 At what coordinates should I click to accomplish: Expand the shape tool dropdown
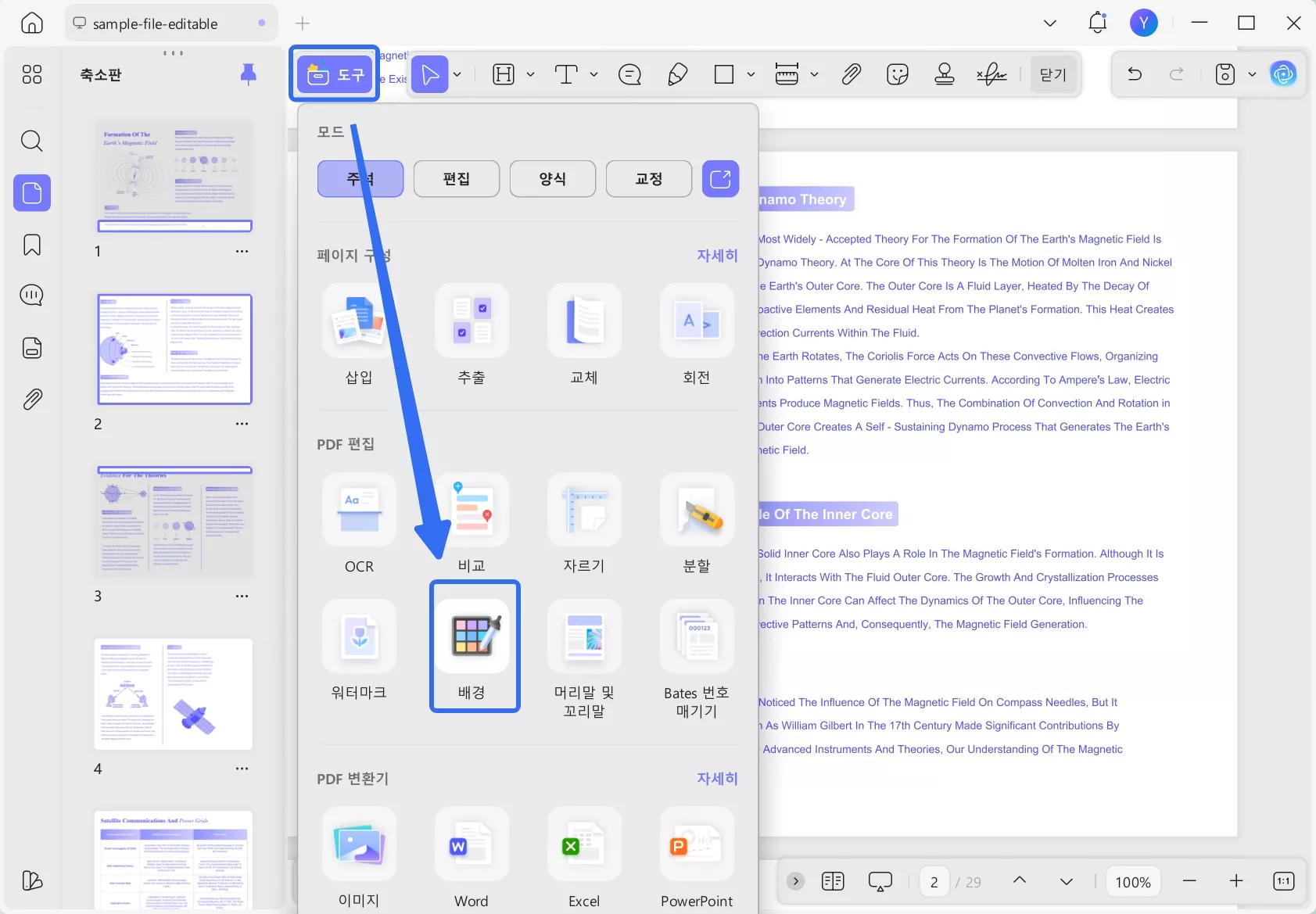751,74
